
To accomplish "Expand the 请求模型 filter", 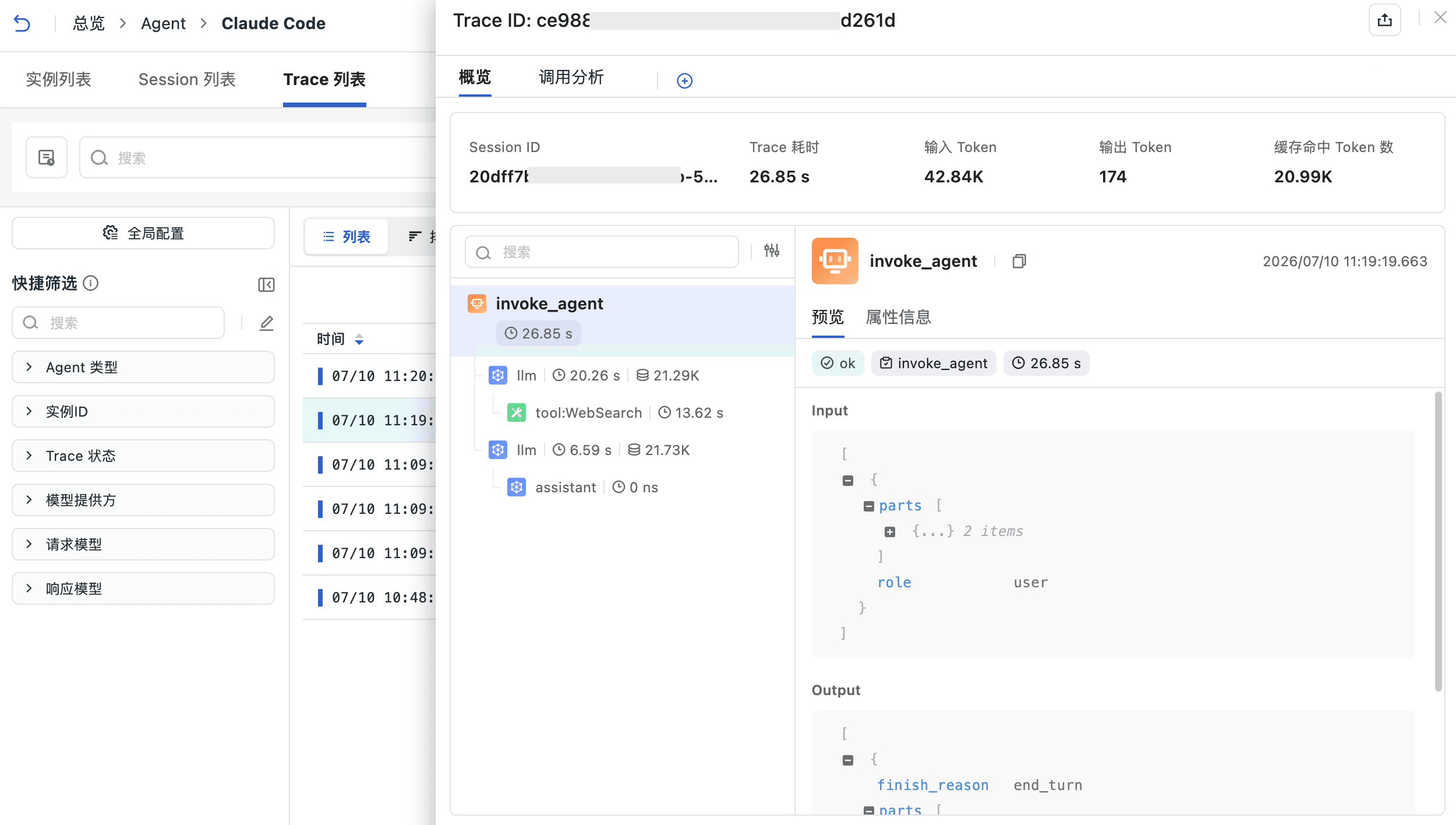I will coord(143,544).
